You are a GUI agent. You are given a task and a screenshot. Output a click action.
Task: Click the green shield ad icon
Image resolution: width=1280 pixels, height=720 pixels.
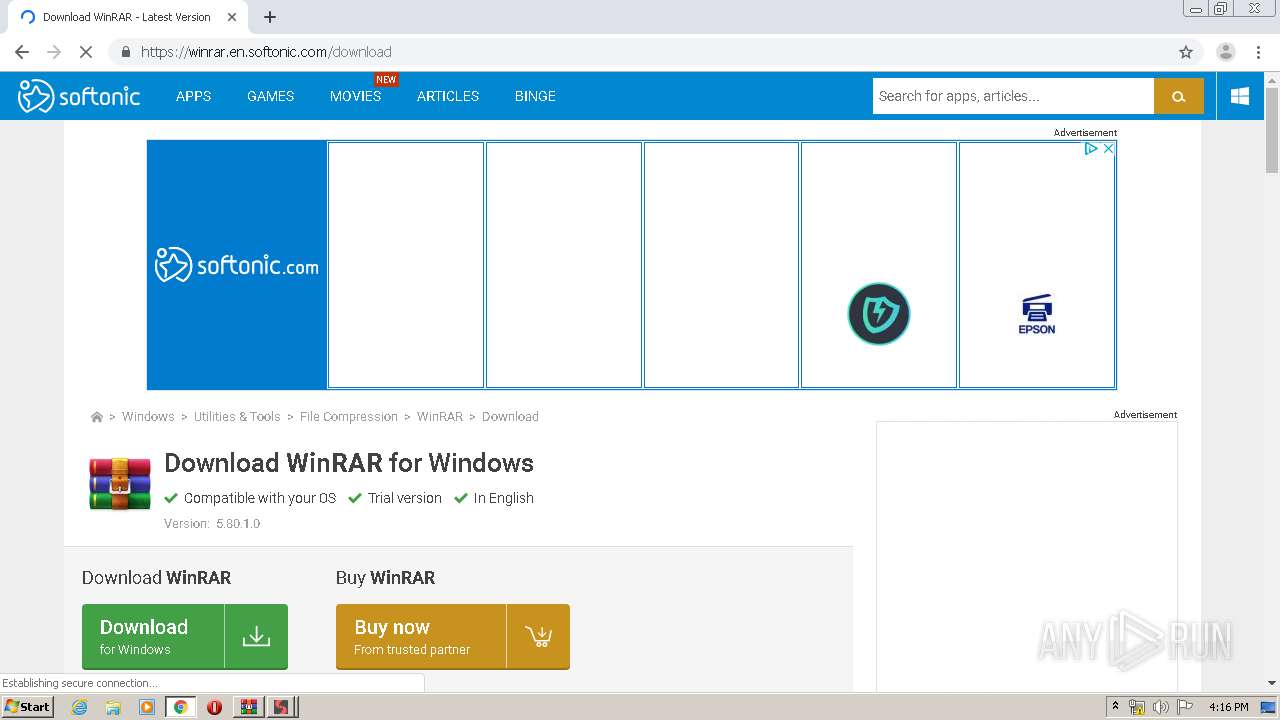point(879,314)
